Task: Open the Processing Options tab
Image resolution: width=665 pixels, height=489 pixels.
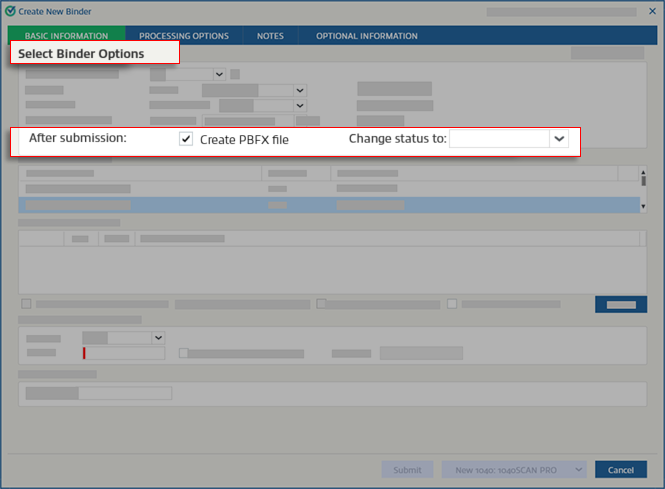Action: click(184, 36)
